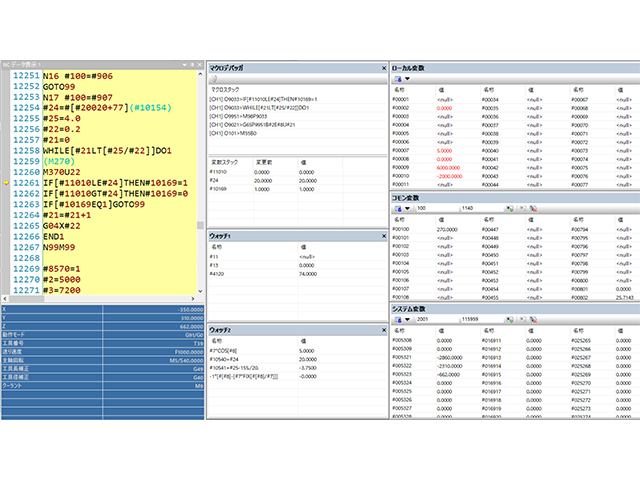Click the Local Variables display settings icon

click(x=398, y=79)
